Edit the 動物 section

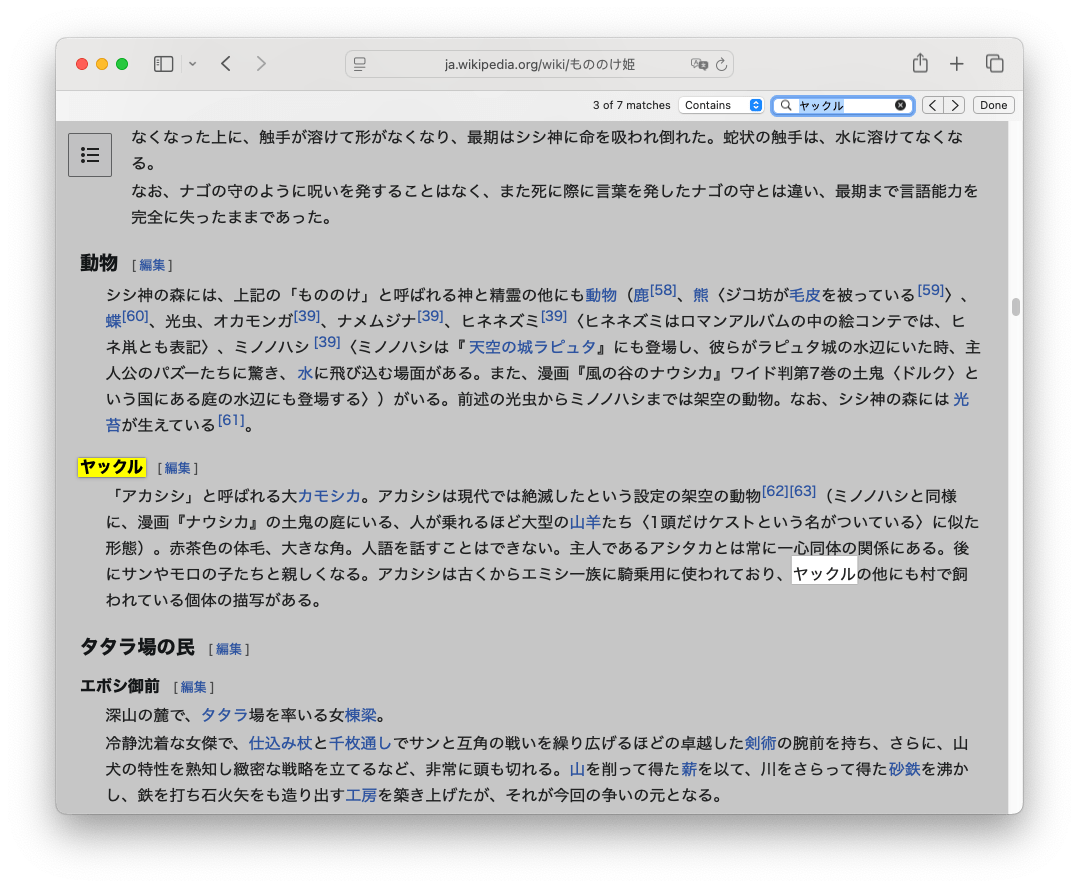coord(152,265)
